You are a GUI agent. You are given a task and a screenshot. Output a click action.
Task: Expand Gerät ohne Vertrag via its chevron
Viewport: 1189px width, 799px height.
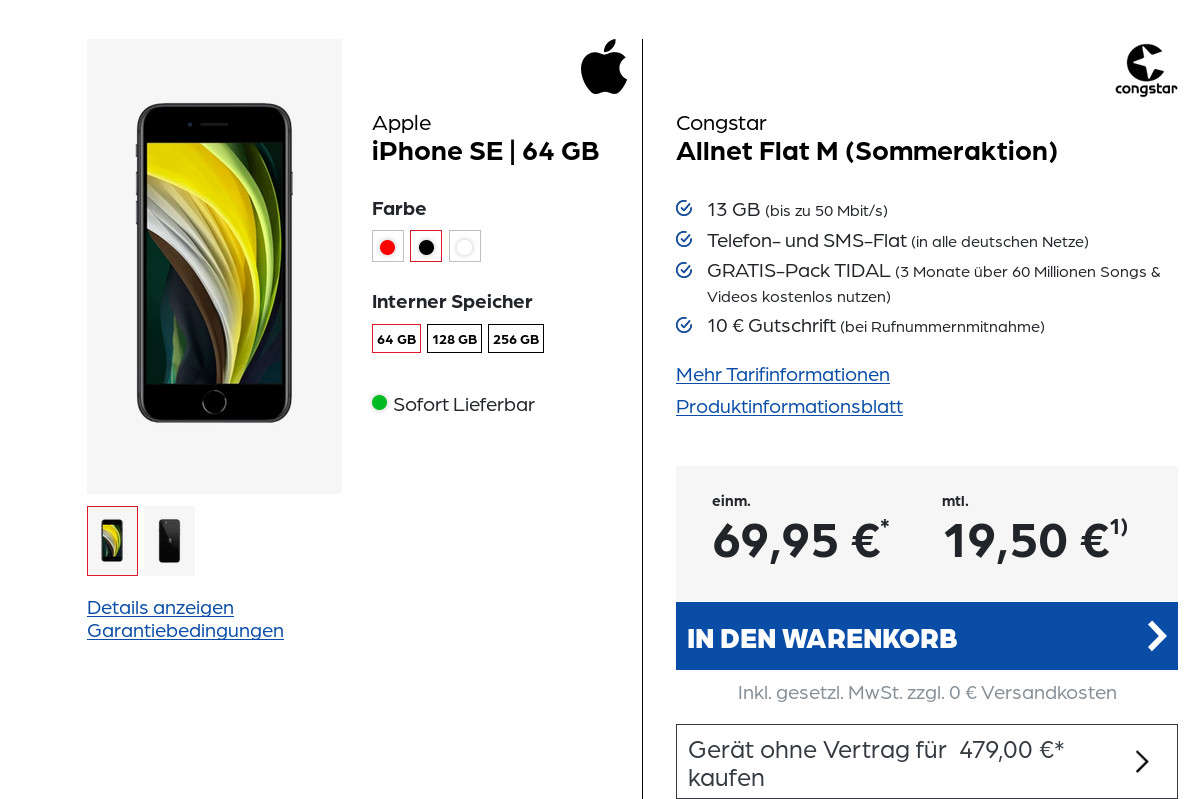pos(1141,761)
